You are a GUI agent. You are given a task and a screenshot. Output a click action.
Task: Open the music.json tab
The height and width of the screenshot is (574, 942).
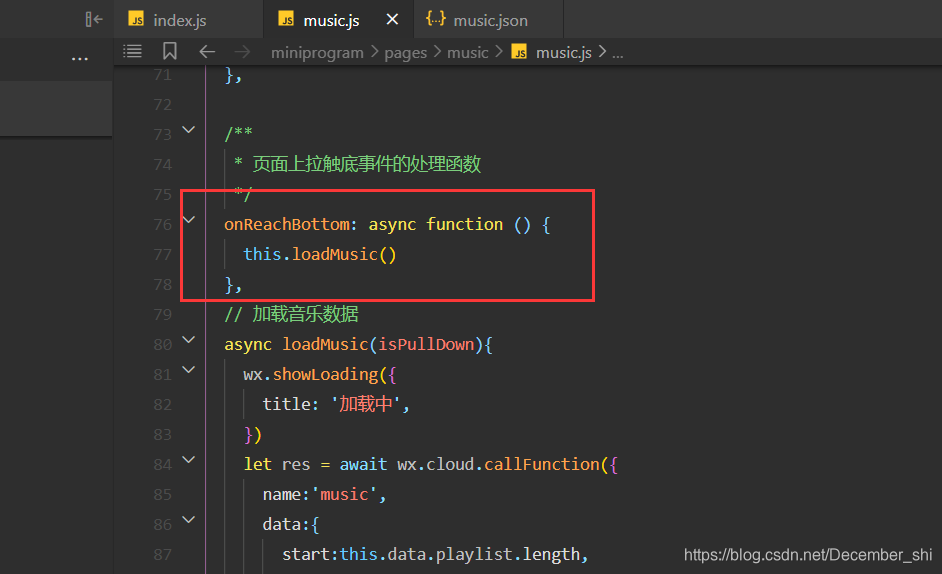[x=488, y=20]
